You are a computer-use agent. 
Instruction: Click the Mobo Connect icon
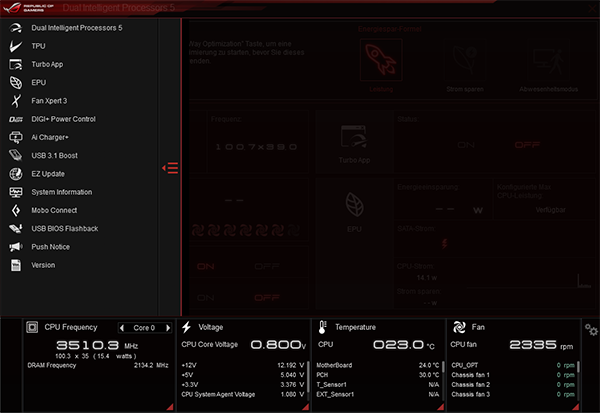[x=16, y=210]
